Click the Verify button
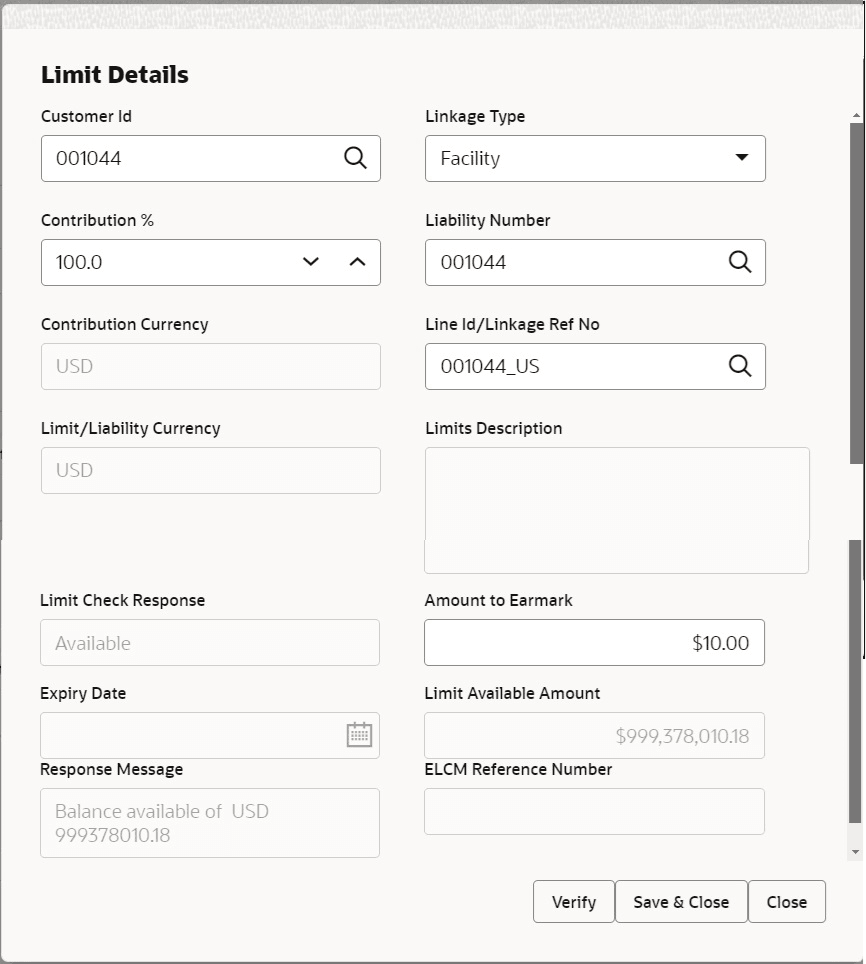The height and width of the screenshot is (964, 866). click(573, 901)
